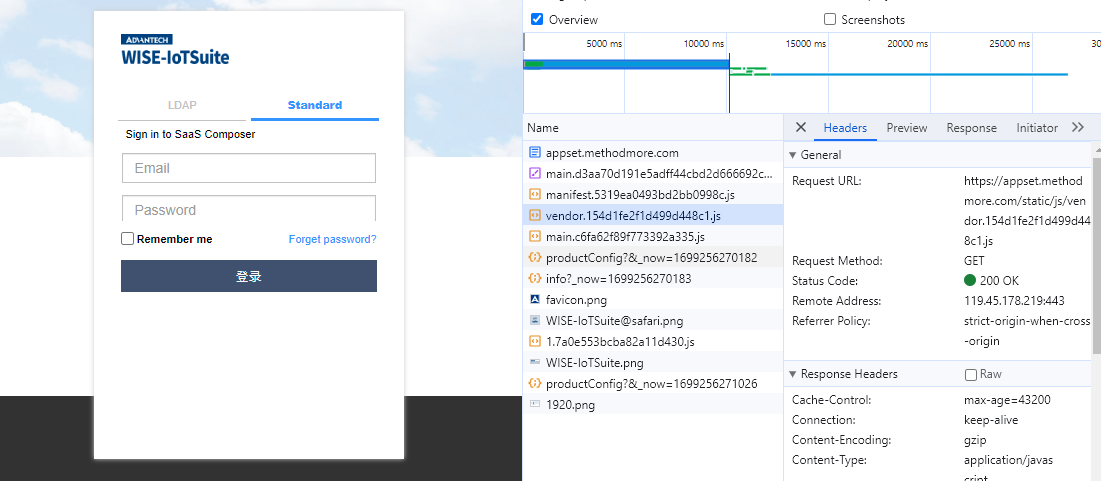This screenshot has height=481, width=1101.
Task: Click the script icon beside 1.7a0e553bcba82a11d430.js
Action: pos(534,342)
